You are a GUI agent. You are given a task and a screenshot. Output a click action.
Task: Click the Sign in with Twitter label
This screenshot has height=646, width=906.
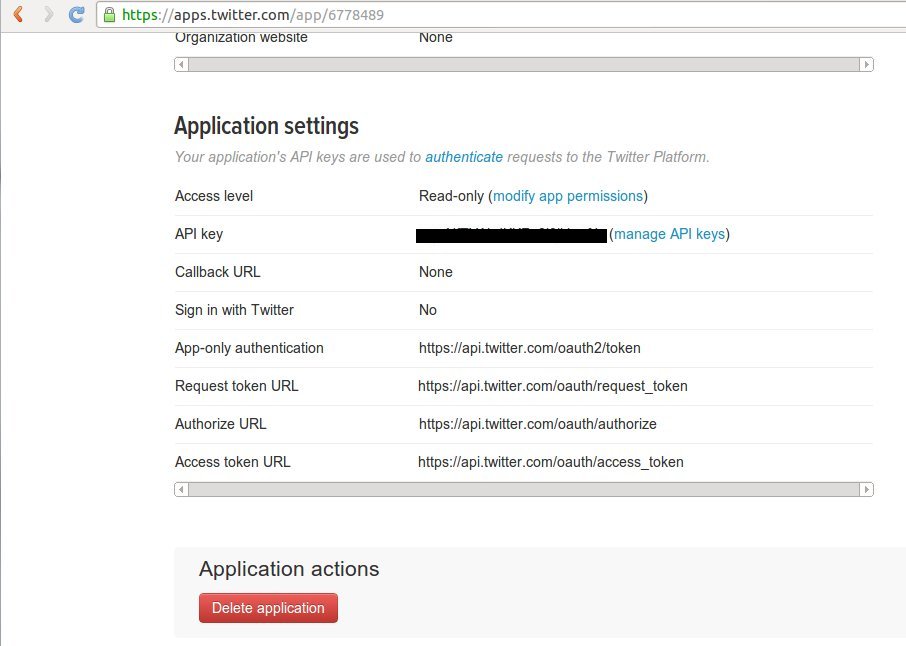coord(234,310)
